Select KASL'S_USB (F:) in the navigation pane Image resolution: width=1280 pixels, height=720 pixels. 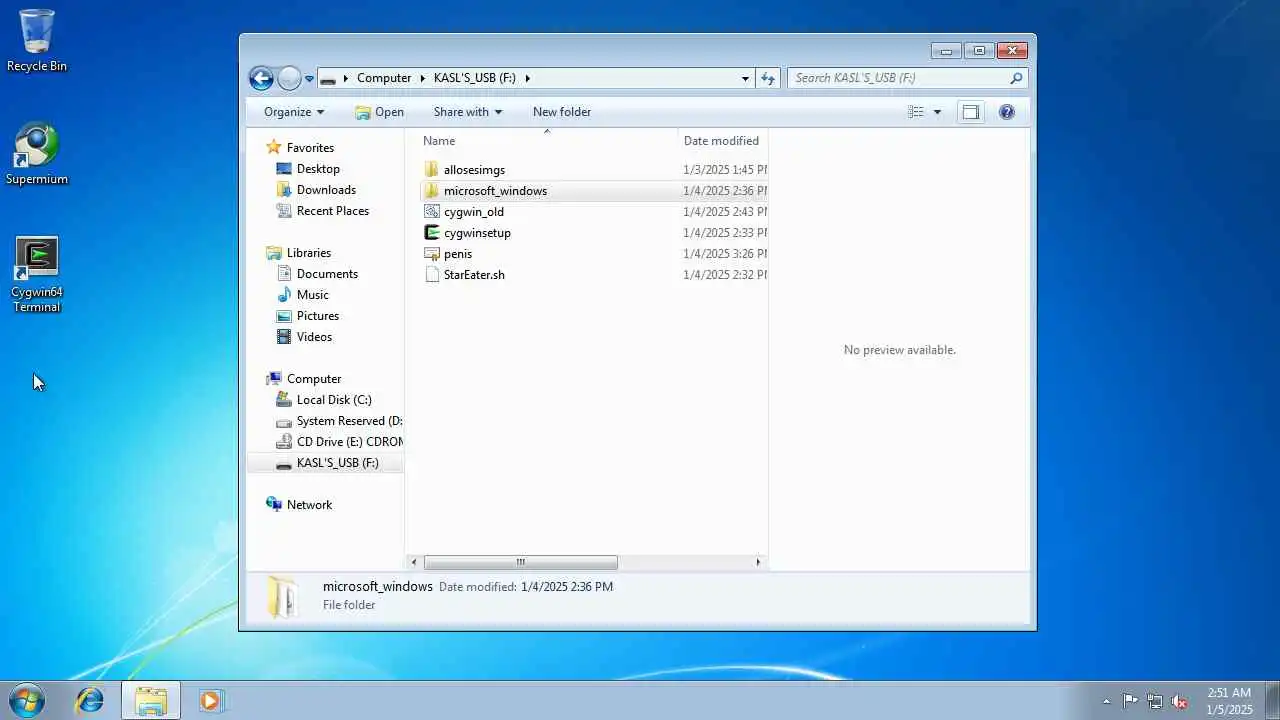click(x=326, y=463)
